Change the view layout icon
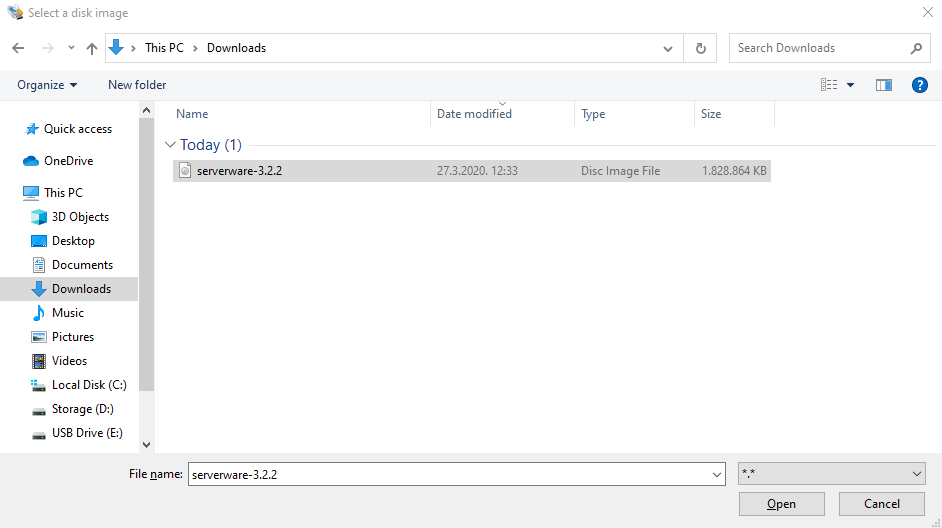The height and width of the screenshot is (528, 942). point(829,85)
